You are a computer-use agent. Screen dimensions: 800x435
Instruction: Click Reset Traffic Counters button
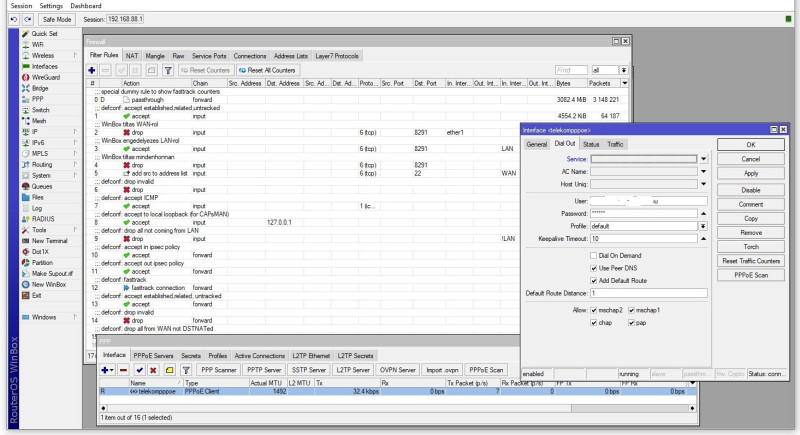751,261
